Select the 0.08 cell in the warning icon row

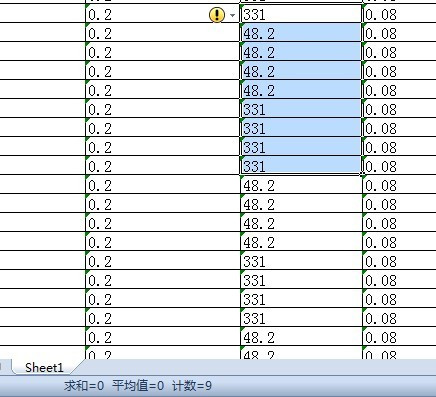click(399, 14)
